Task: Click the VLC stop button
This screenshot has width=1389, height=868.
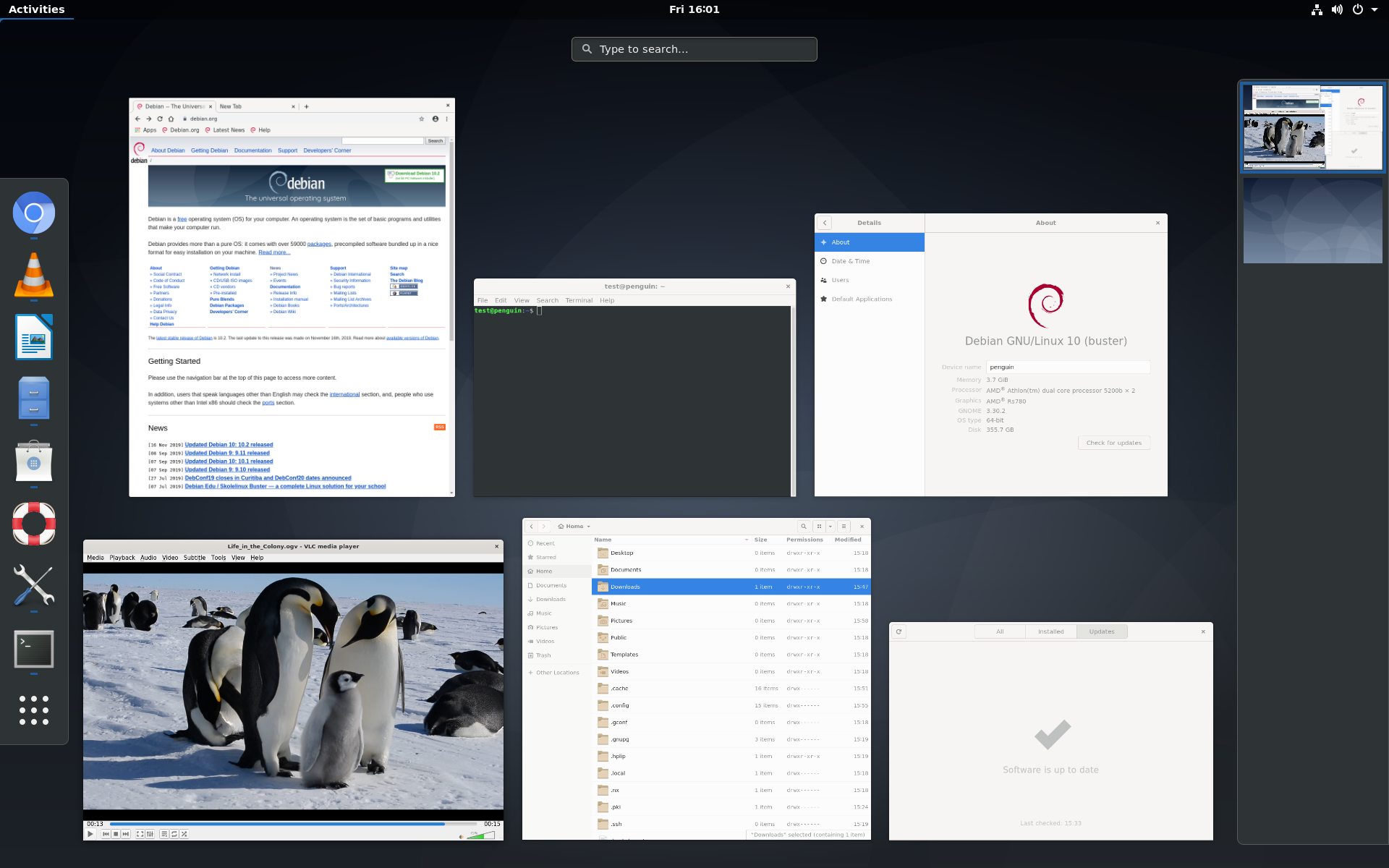Action: tap(117, 833)
